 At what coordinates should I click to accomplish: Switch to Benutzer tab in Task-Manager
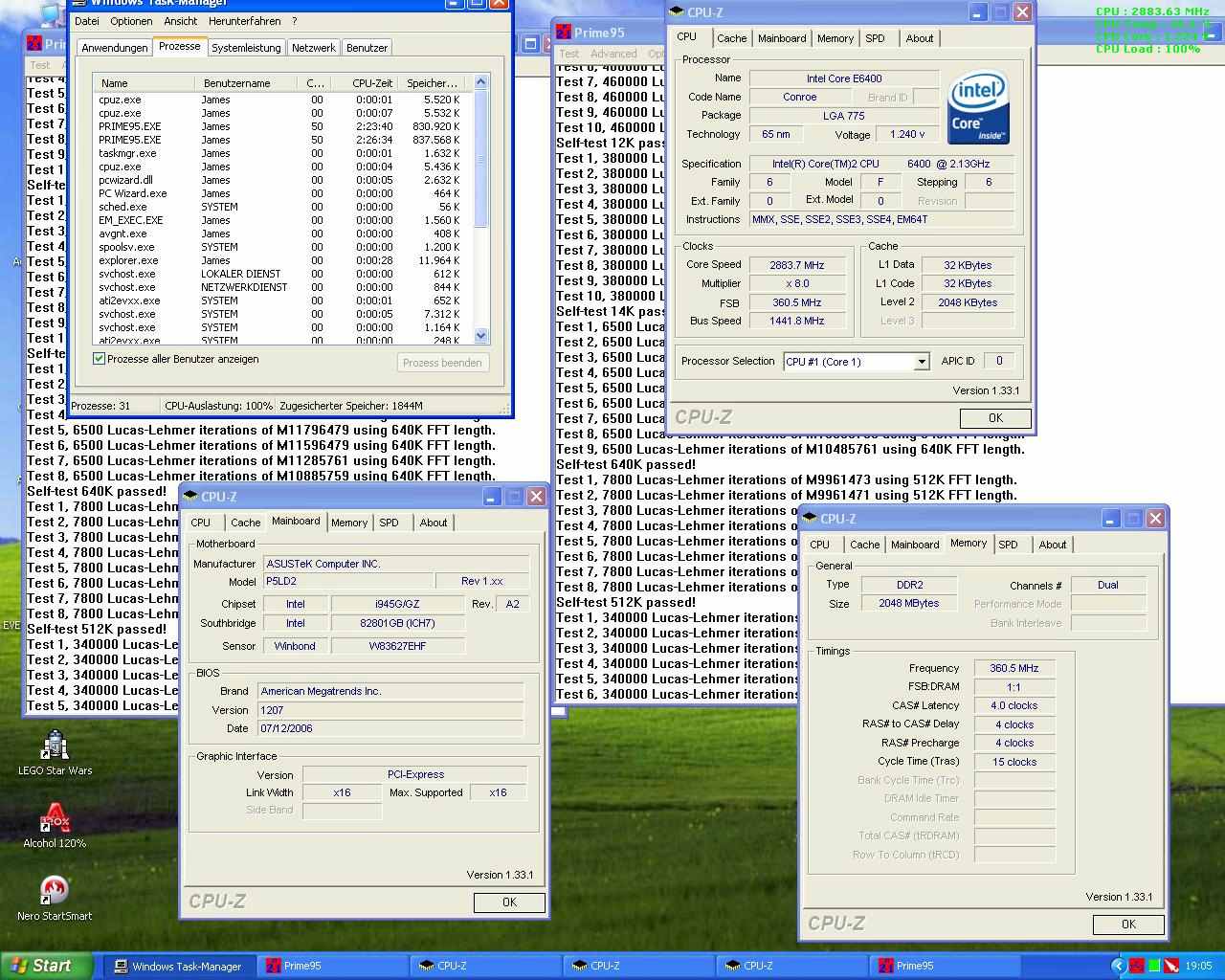[367, 48]
